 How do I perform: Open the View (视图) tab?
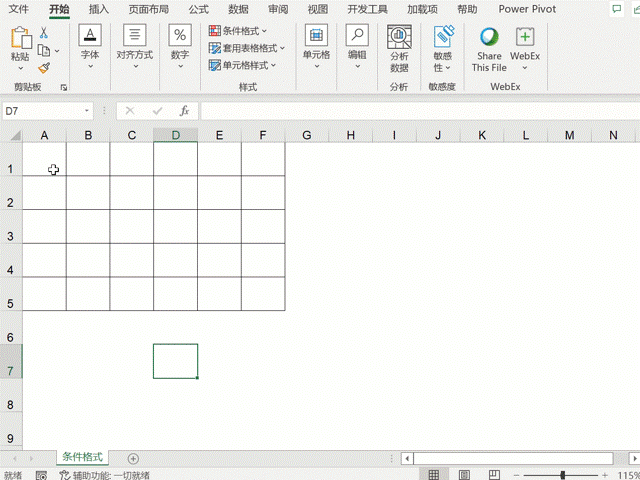pos(318,9)
